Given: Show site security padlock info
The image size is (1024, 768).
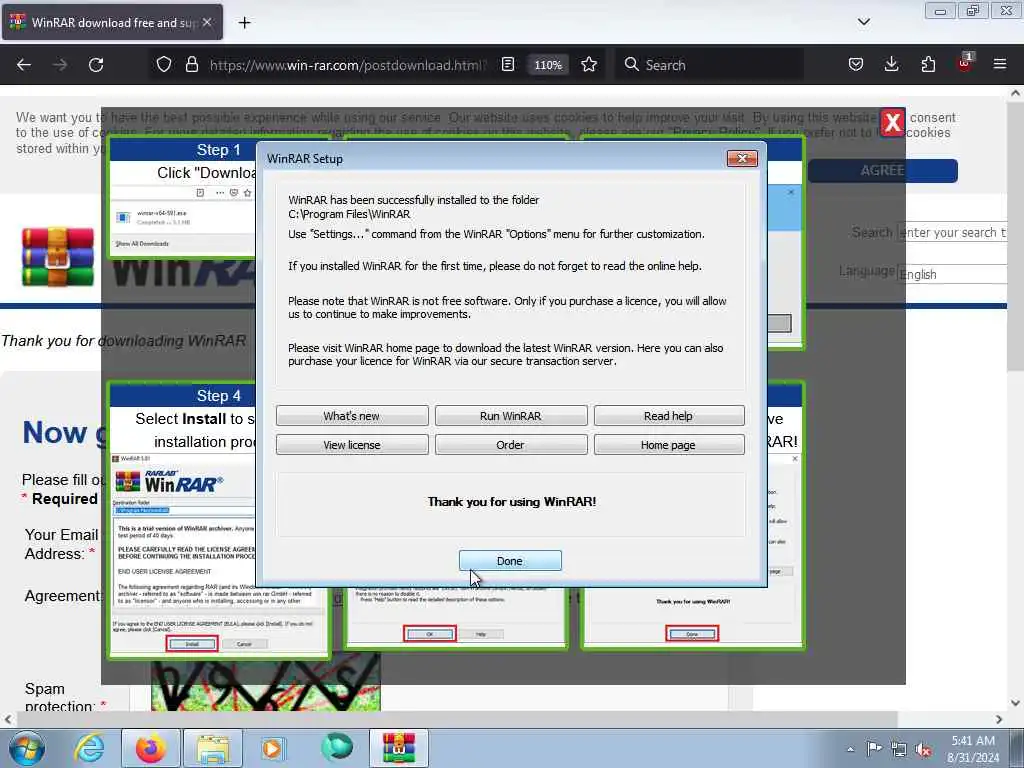Looking at the screenshot, I should click(191, 65).
